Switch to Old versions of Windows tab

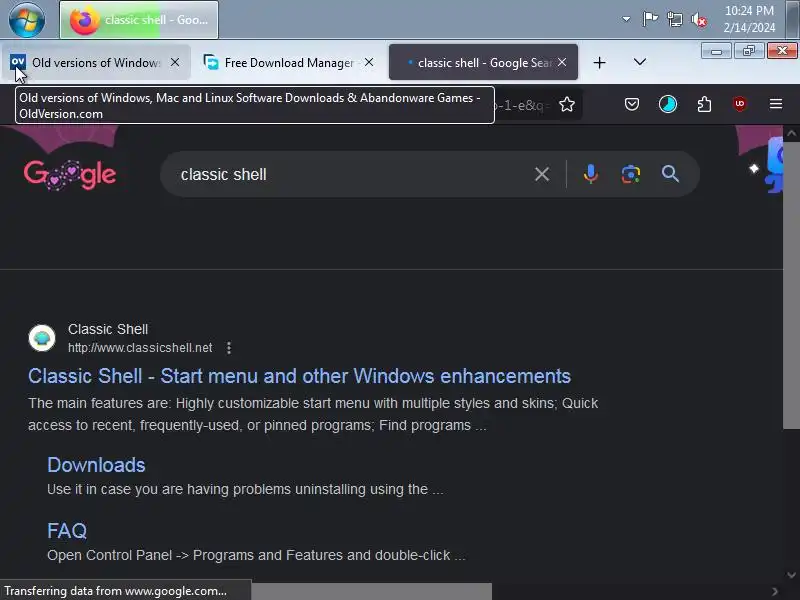[x=96, y=62]
